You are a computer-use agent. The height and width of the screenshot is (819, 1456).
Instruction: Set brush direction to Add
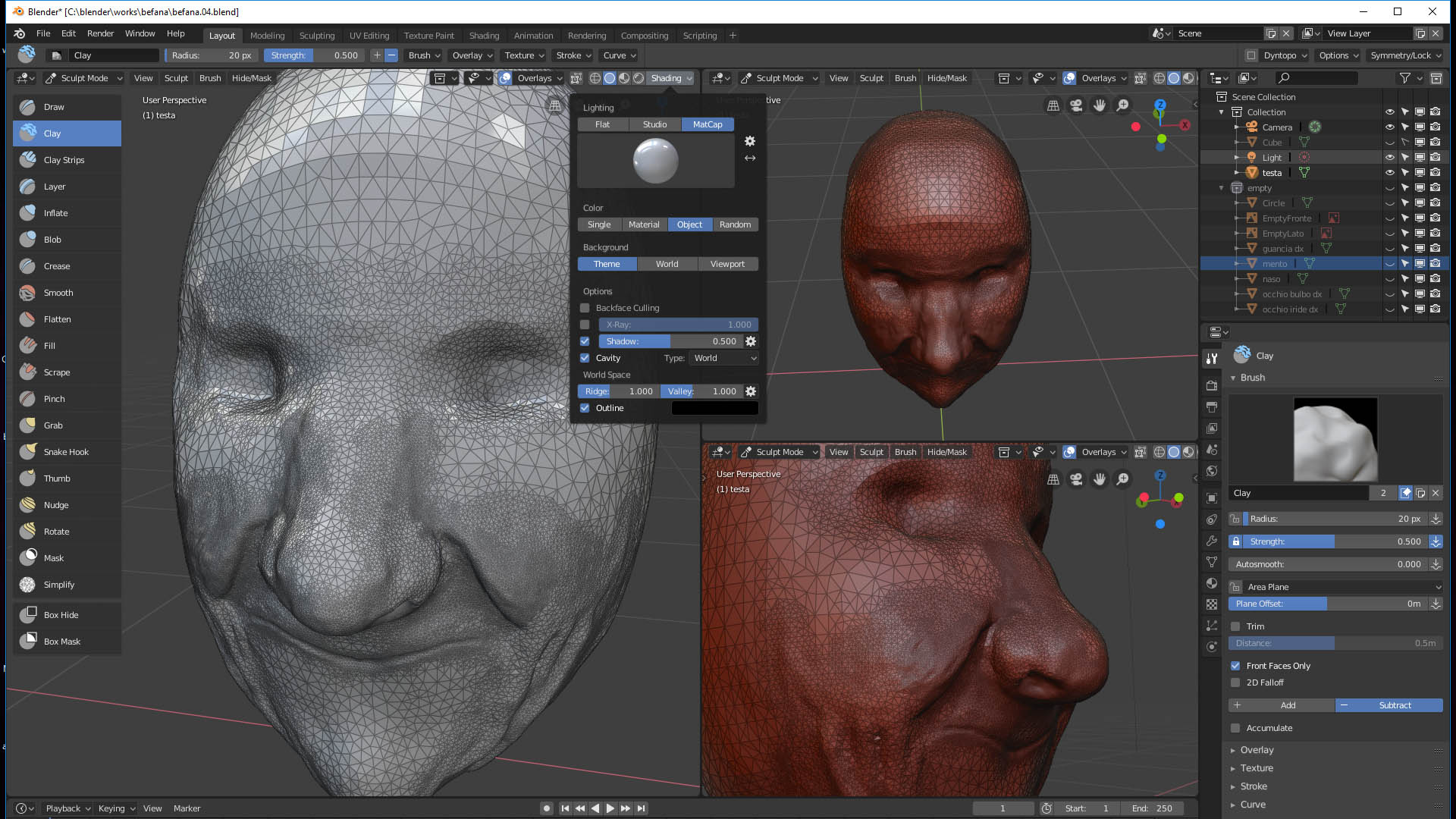[x=1282, y=705]
